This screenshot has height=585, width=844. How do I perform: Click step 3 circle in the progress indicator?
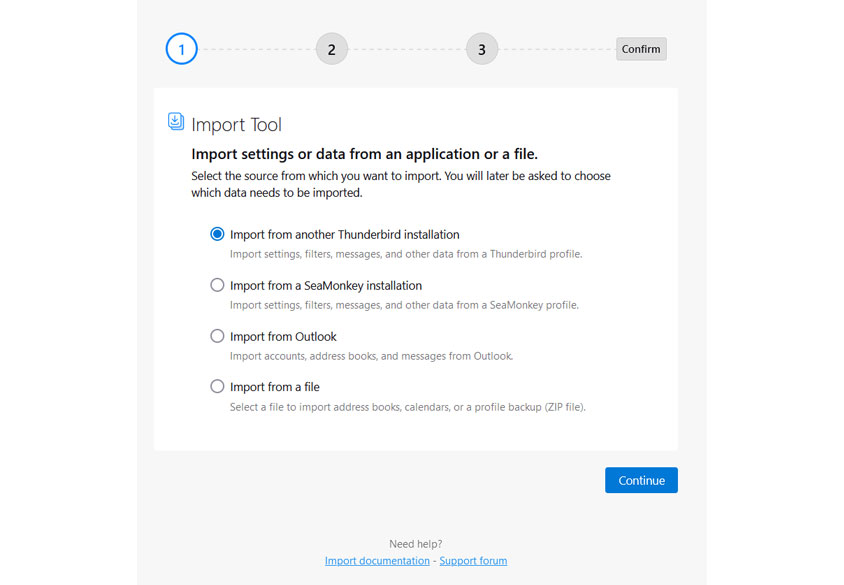click(481, 48)
